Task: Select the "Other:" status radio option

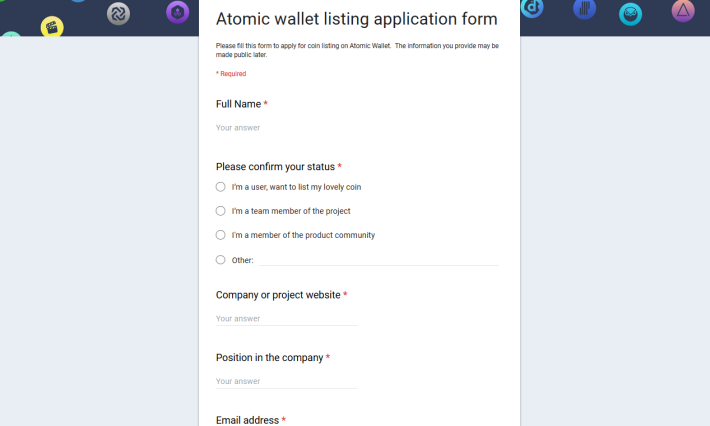Action: (x=221, y=260)
